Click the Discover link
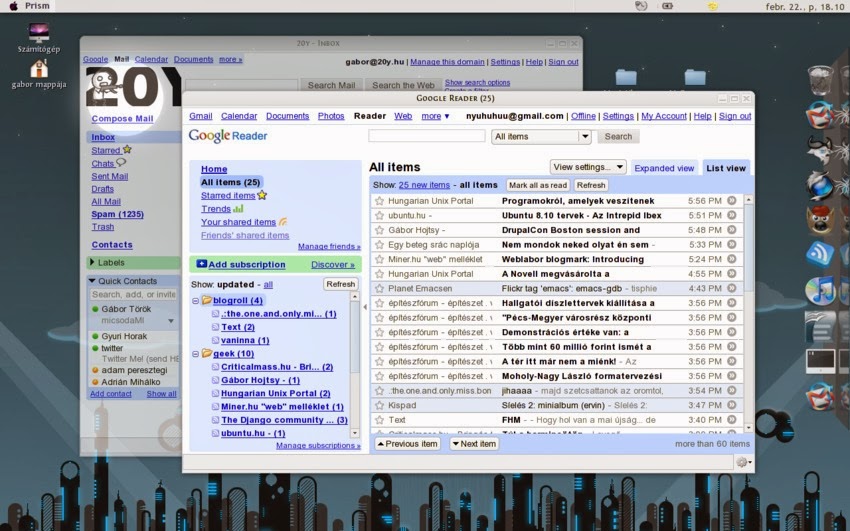 tap(333, 264)
